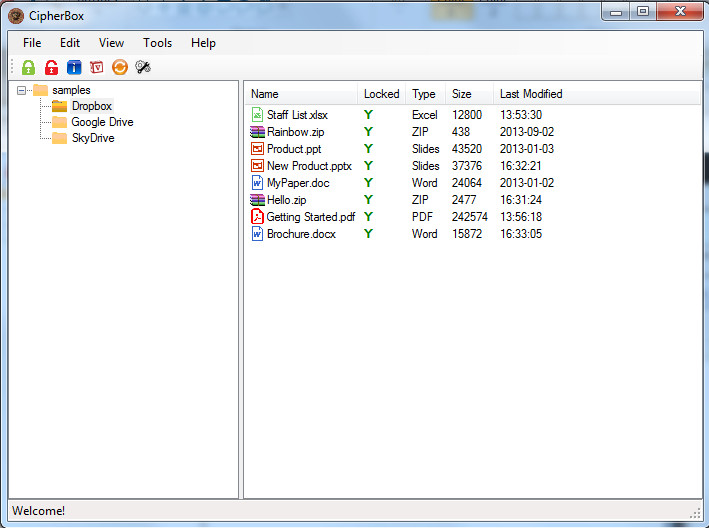Image resolution: width=709 pixels, height=528 pixels.
Task: Select the SkyDrive tree item label
Action: [93, 138]
